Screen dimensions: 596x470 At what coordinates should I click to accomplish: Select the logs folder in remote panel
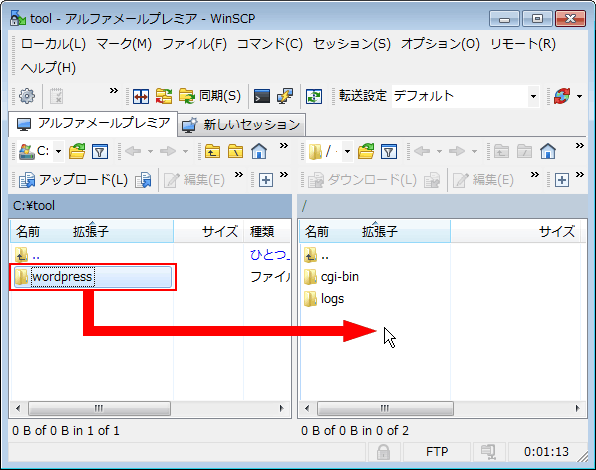324,299
